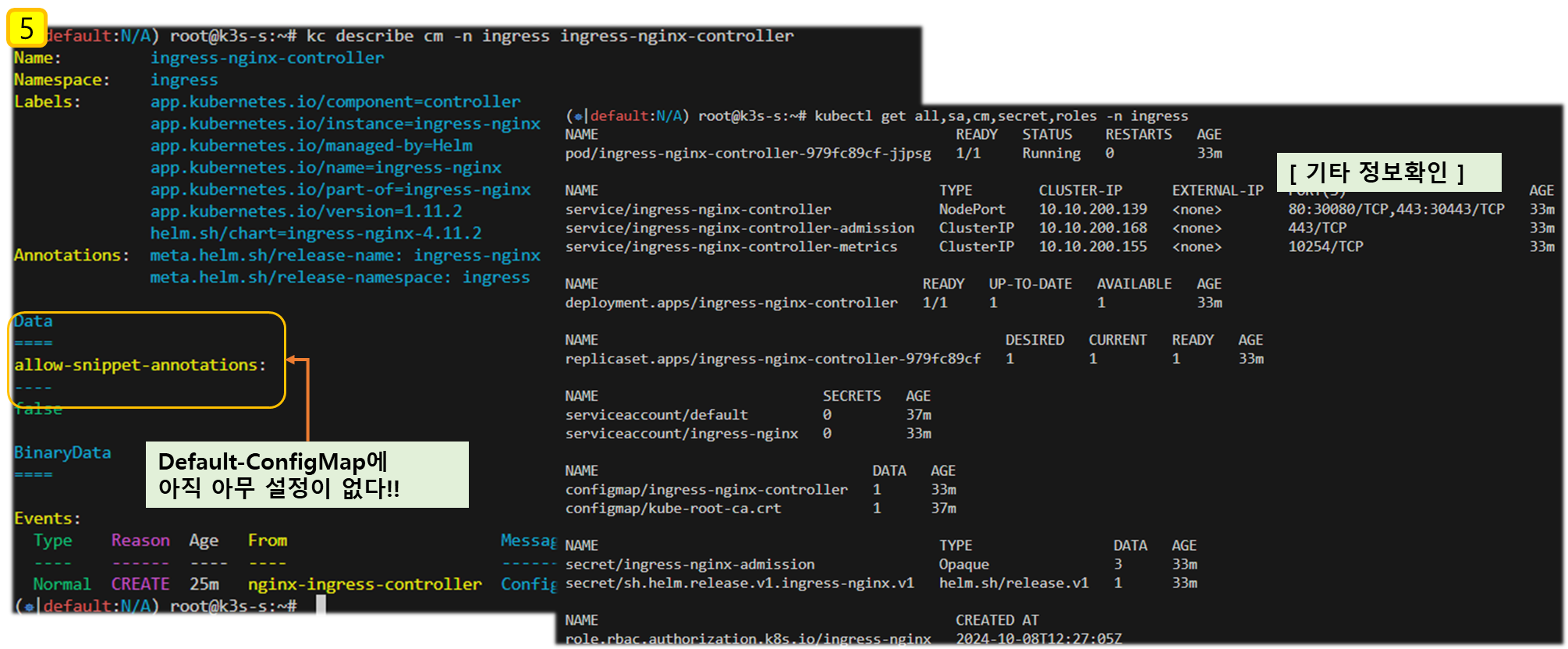Click the 'kc describe cm' command line
Viewport: 1568px width, 649px height.
click(x=550, y=36)
